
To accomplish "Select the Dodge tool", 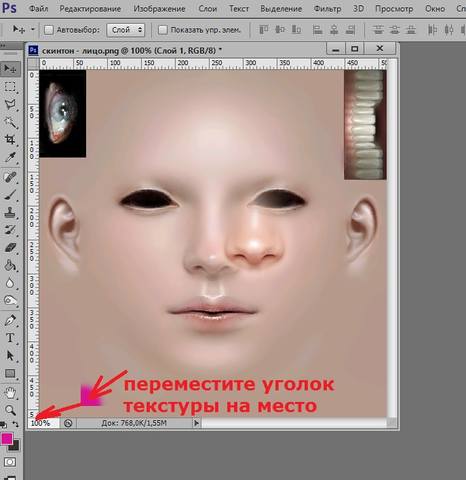I will pos(10,300).
